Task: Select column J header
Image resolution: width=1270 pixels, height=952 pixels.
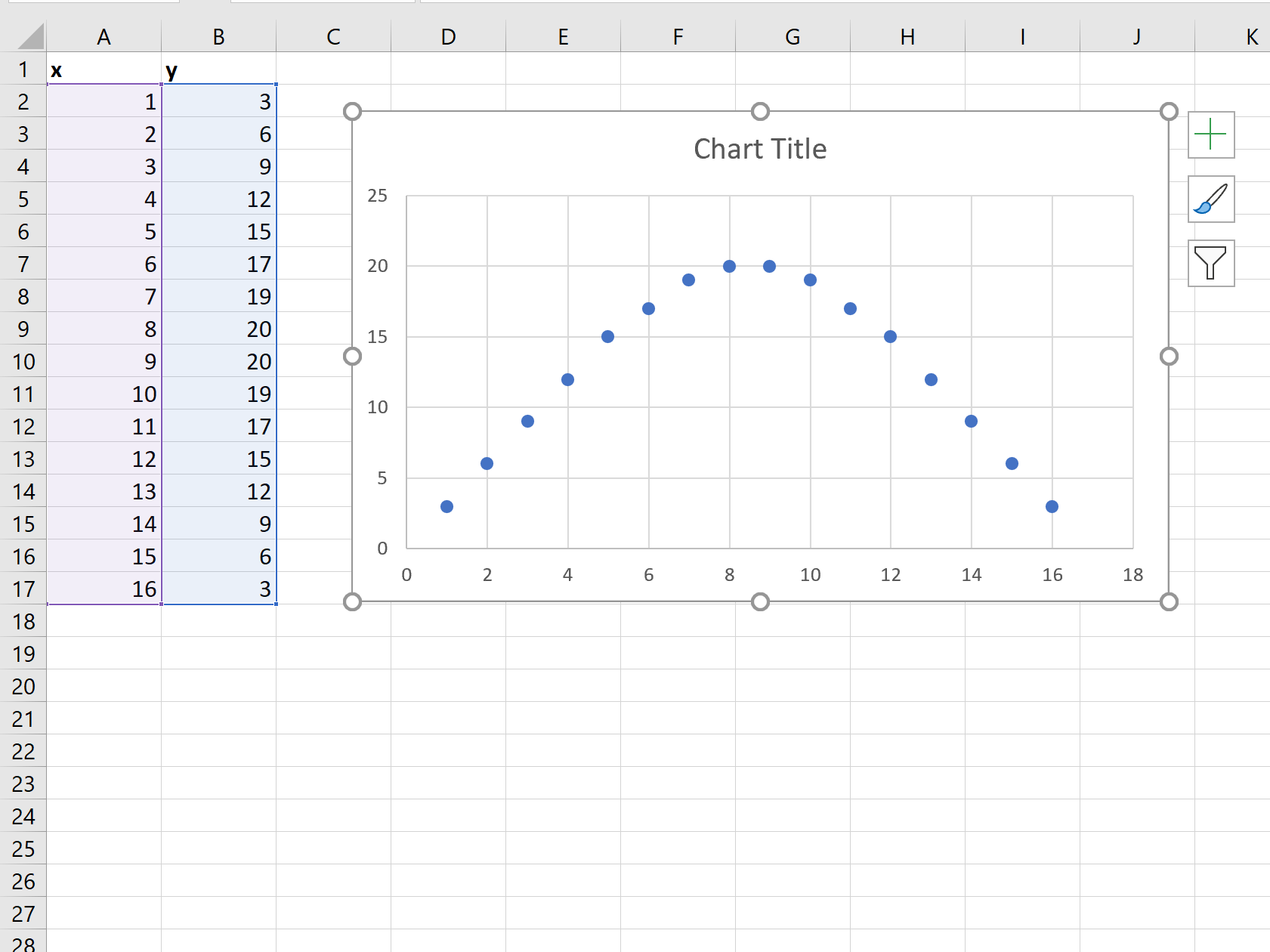Action: (1138, 36)
